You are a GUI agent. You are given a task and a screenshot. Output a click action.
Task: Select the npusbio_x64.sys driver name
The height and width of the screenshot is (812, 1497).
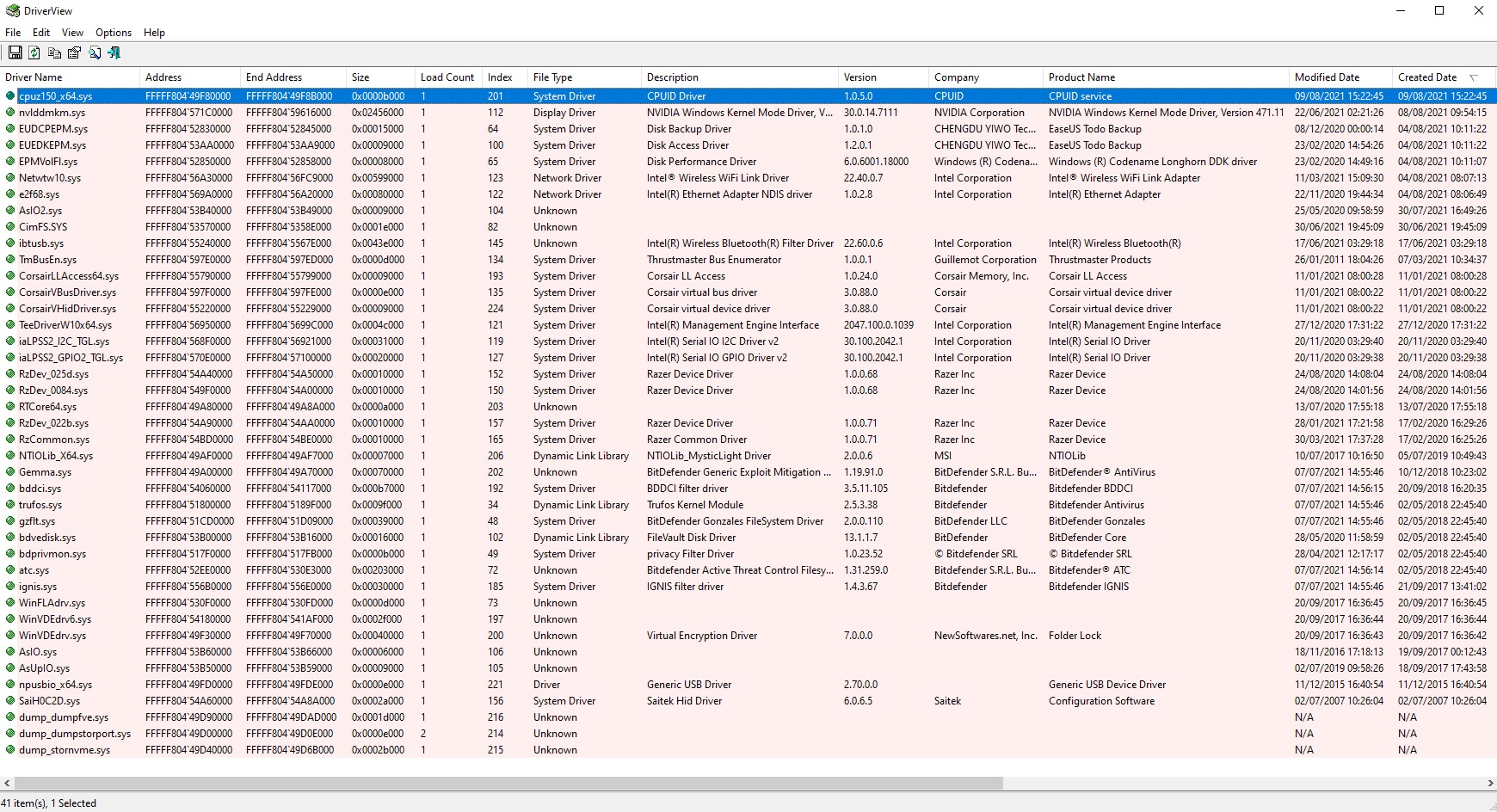click(x=56, y=685)
